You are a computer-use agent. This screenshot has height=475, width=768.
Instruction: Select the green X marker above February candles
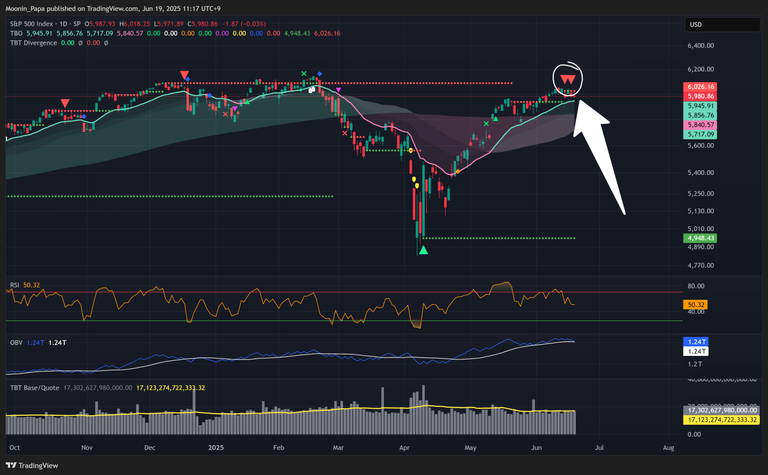coord(304,74)
